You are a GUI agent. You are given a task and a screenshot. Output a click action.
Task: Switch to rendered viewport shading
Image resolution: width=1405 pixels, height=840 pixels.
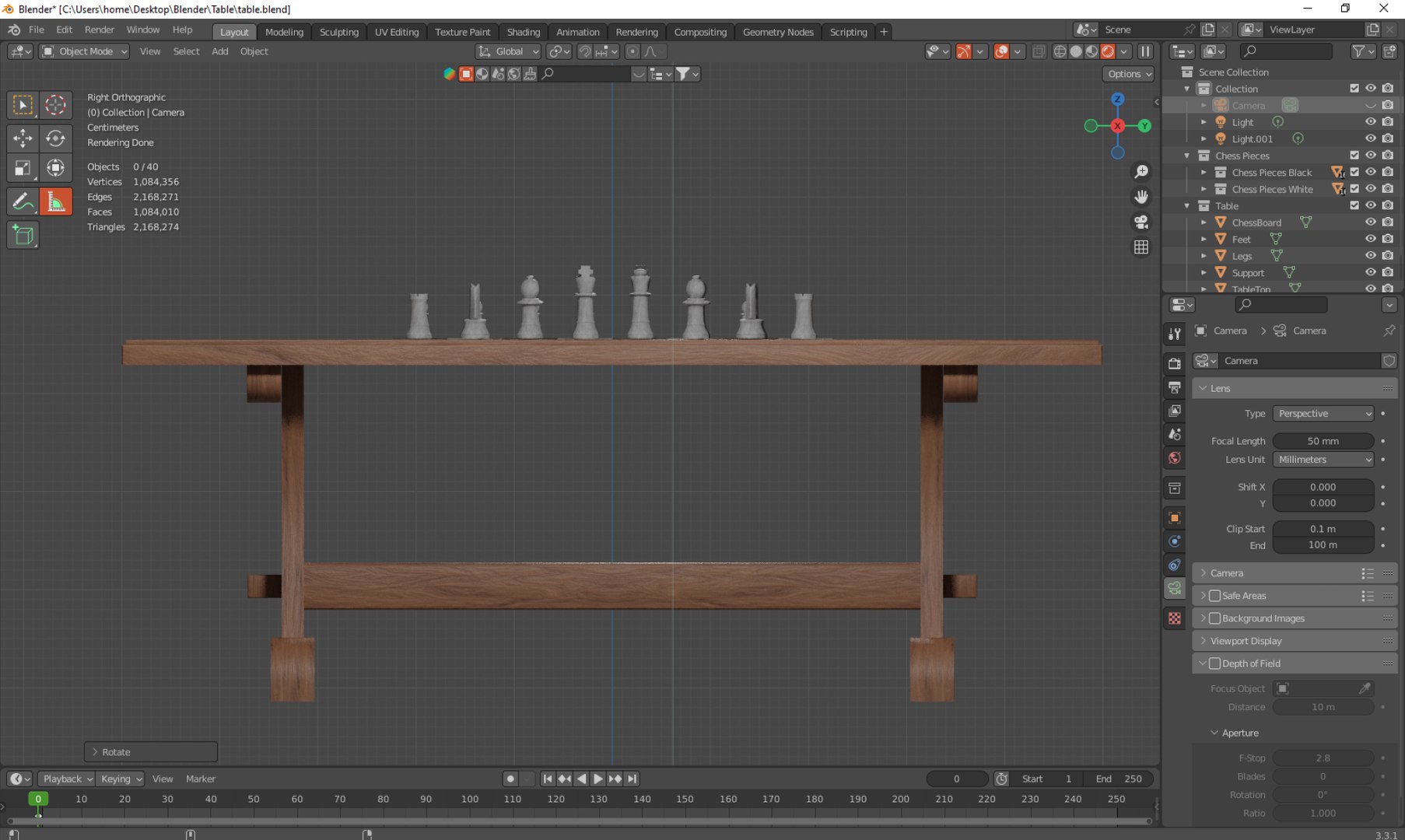(x=1108, y=51)
